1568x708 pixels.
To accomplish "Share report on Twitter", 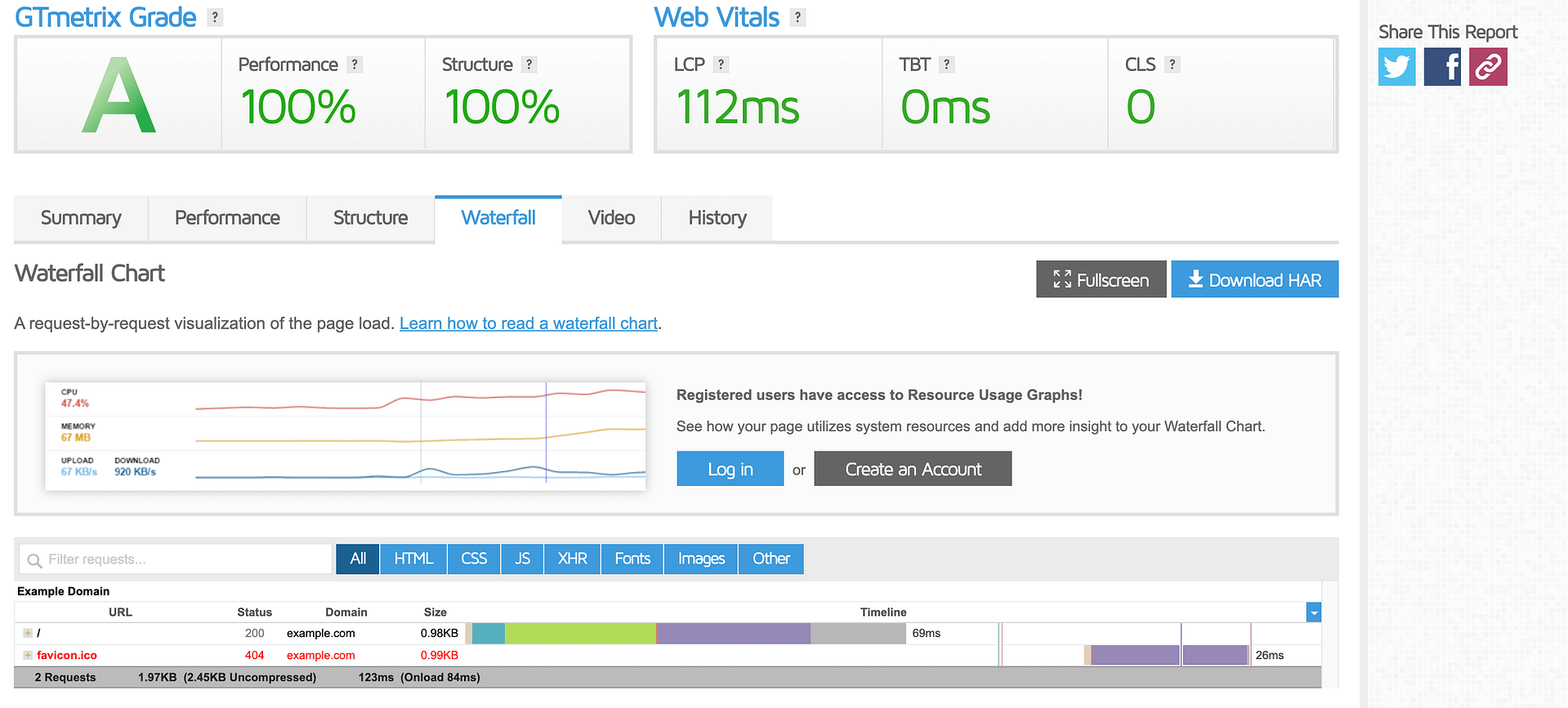I will pos(1396,66).
